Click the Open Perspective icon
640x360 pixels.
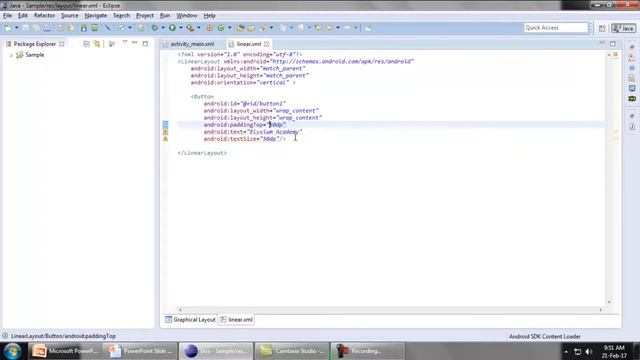[602, 28]
